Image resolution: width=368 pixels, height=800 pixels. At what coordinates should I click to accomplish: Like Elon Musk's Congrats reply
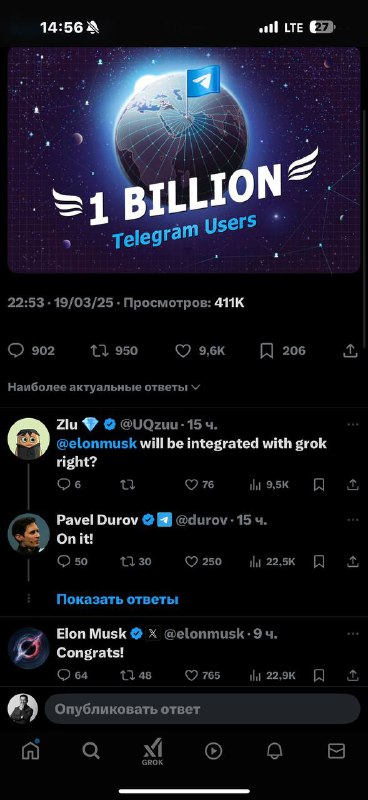click(x=202, y=676)
